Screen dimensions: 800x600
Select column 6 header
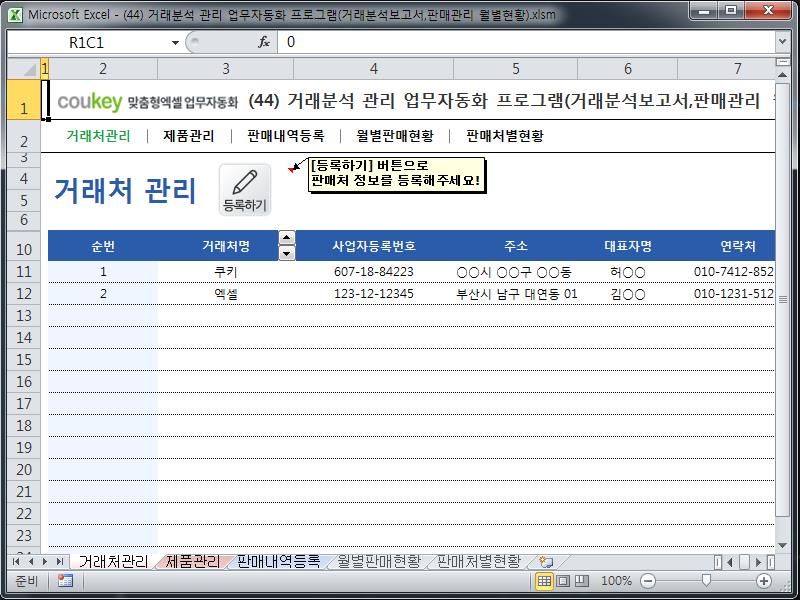(628, 68)
